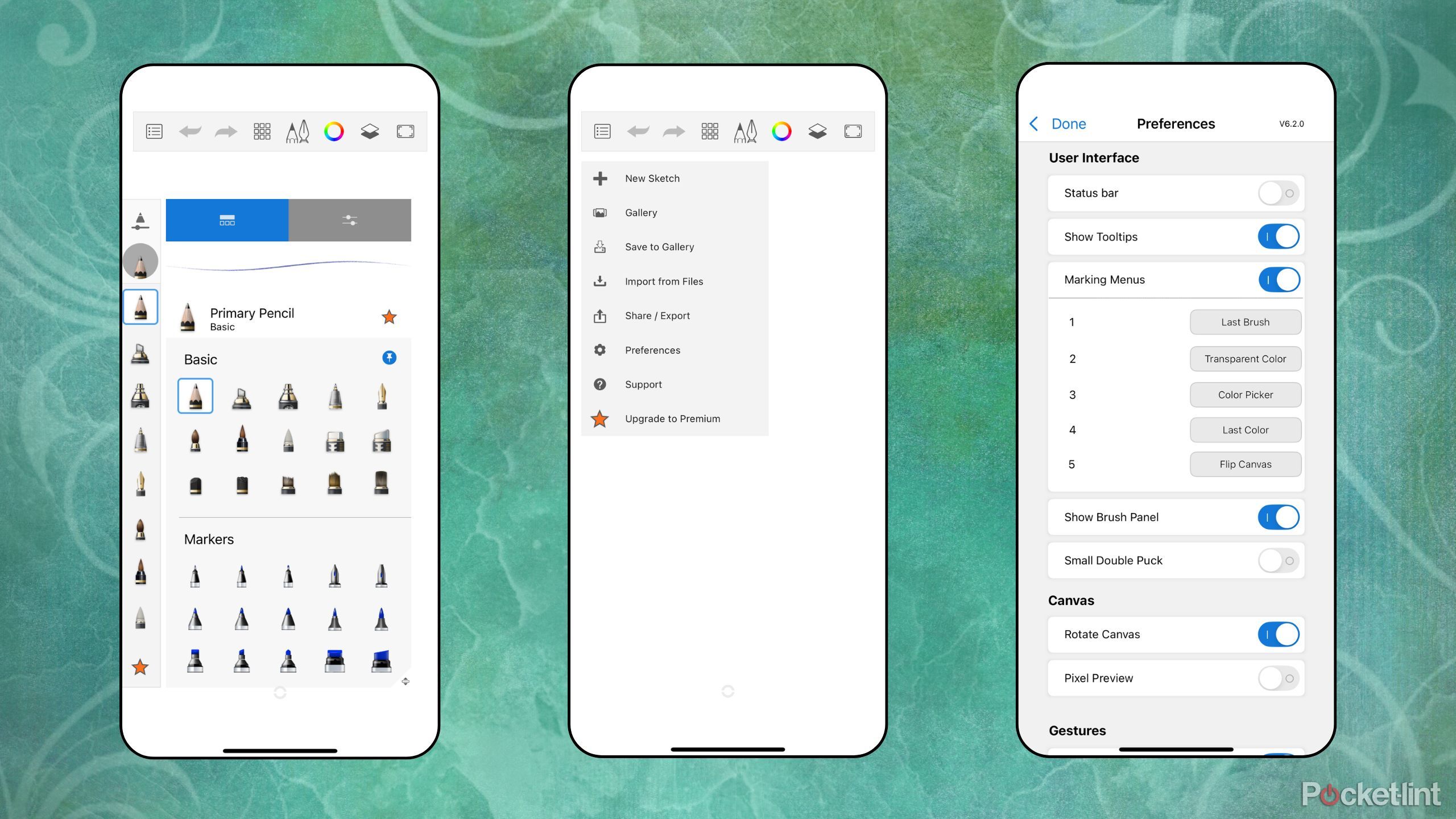Click the pin icon beside Basic heading
This screenshot has width=1456, height=819.
point(389,357)
